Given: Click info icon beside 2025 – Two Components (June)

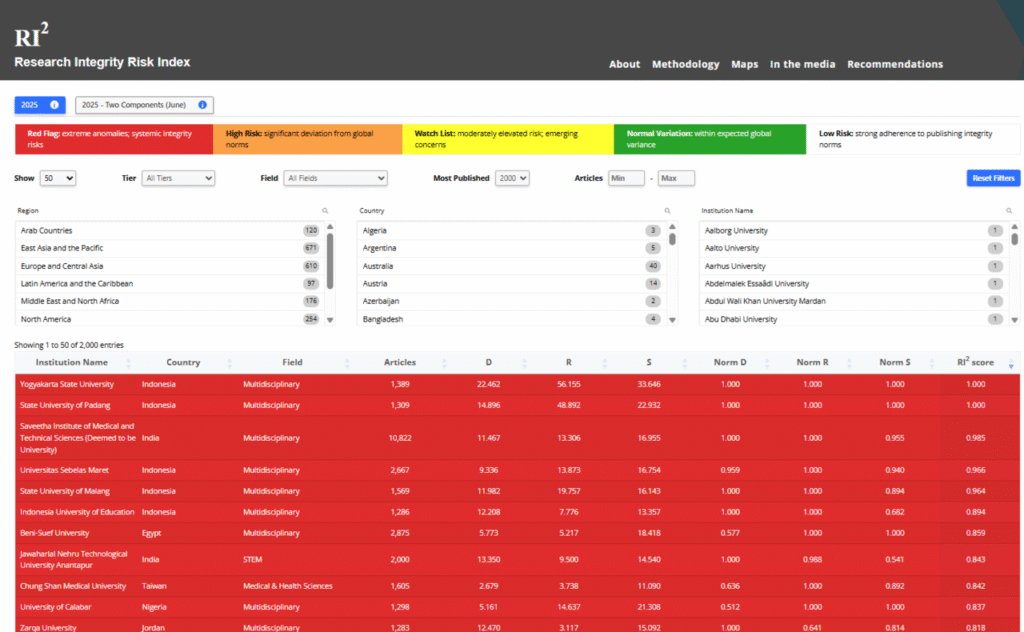Looking at the screenshot, I should point(202,105).
